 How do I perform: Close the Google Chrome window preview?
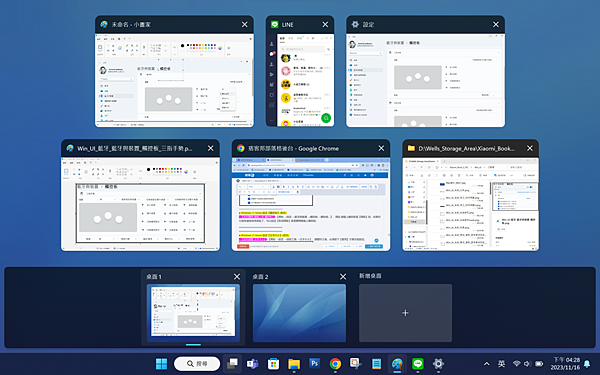pos(381,148)
